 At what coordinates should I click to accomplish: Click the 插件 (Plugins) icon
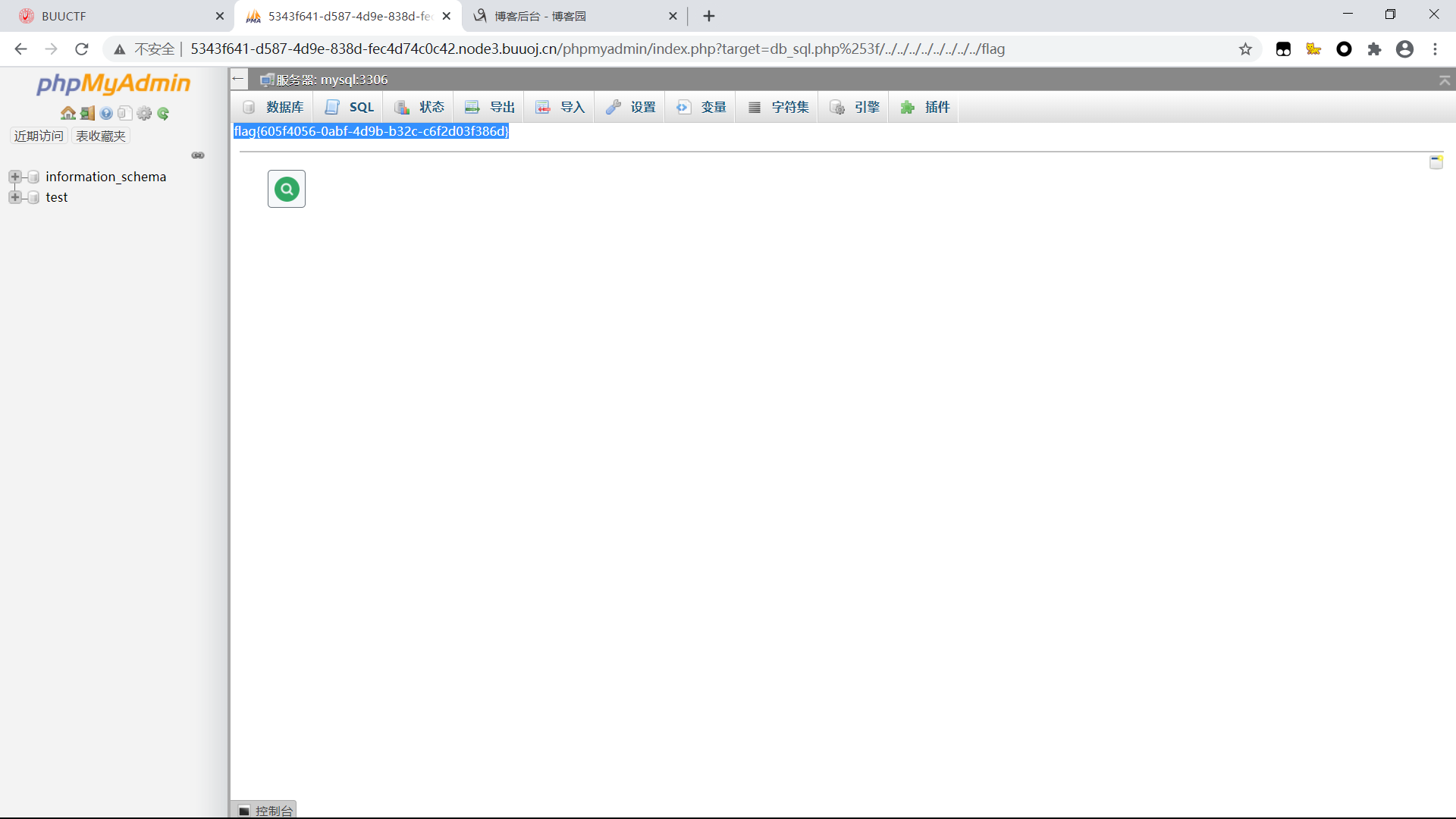pos(907,106)
